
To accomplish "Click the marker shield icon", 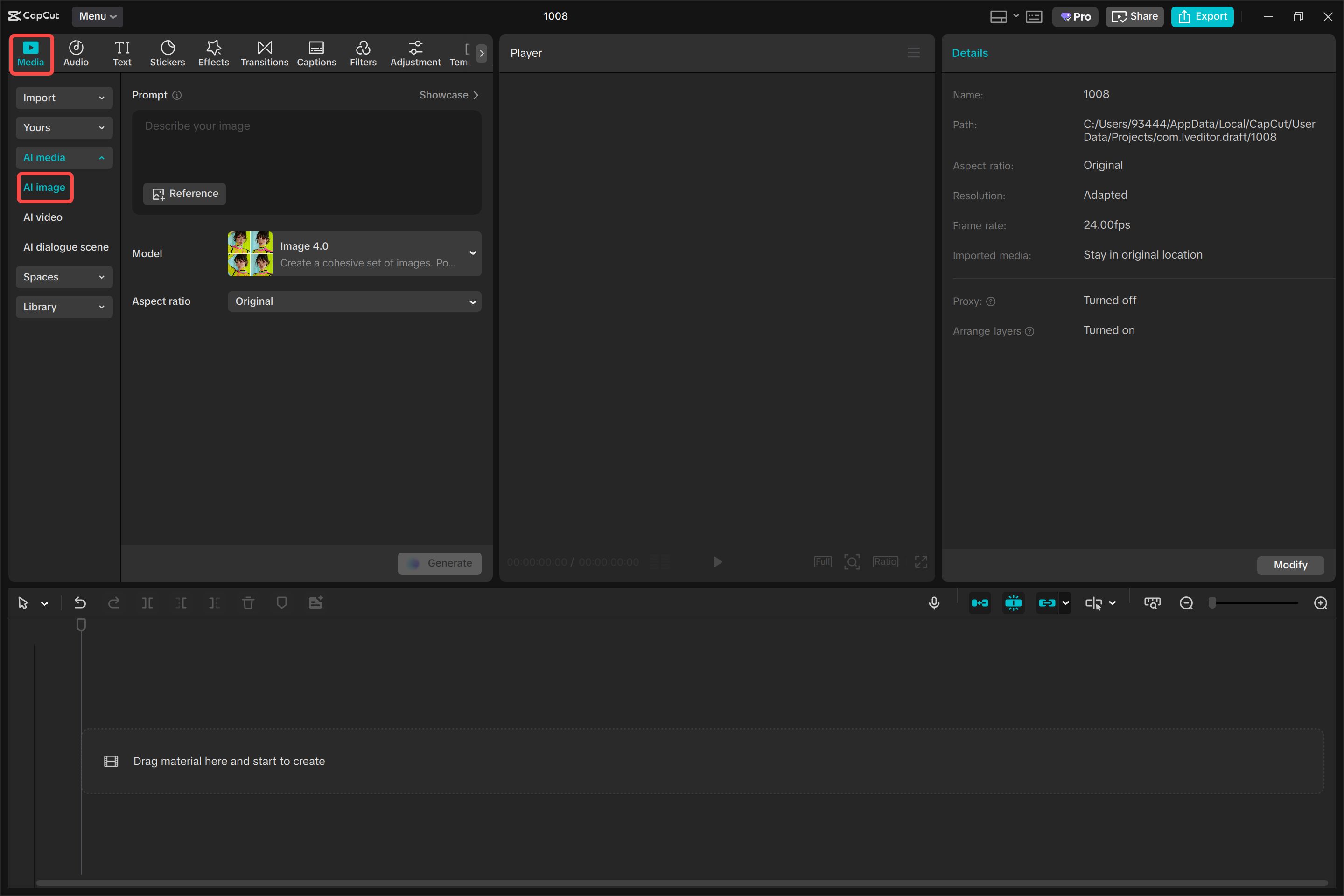I will coord(282,603).
